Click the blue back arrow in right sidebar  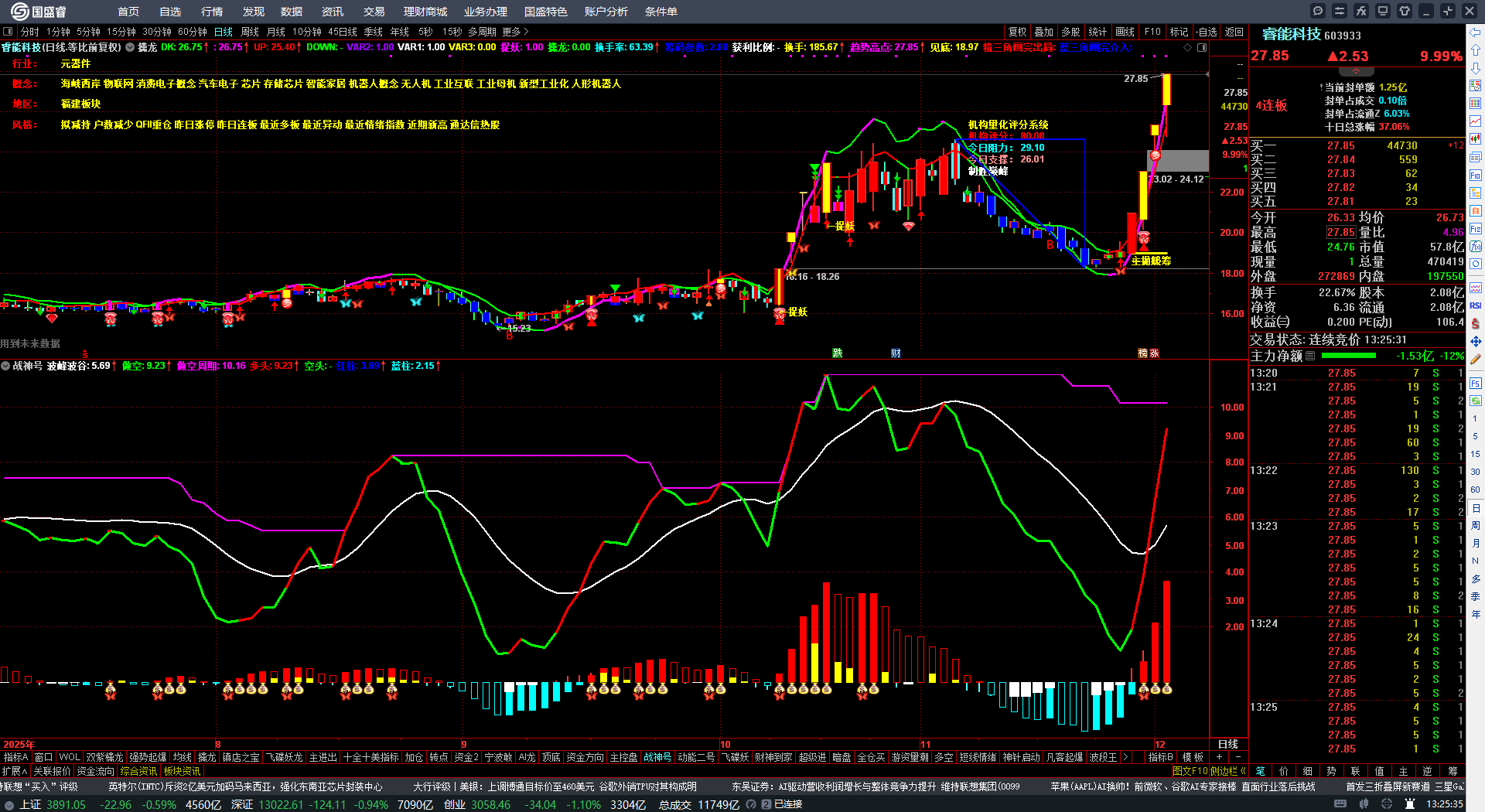pos(1476,32)
